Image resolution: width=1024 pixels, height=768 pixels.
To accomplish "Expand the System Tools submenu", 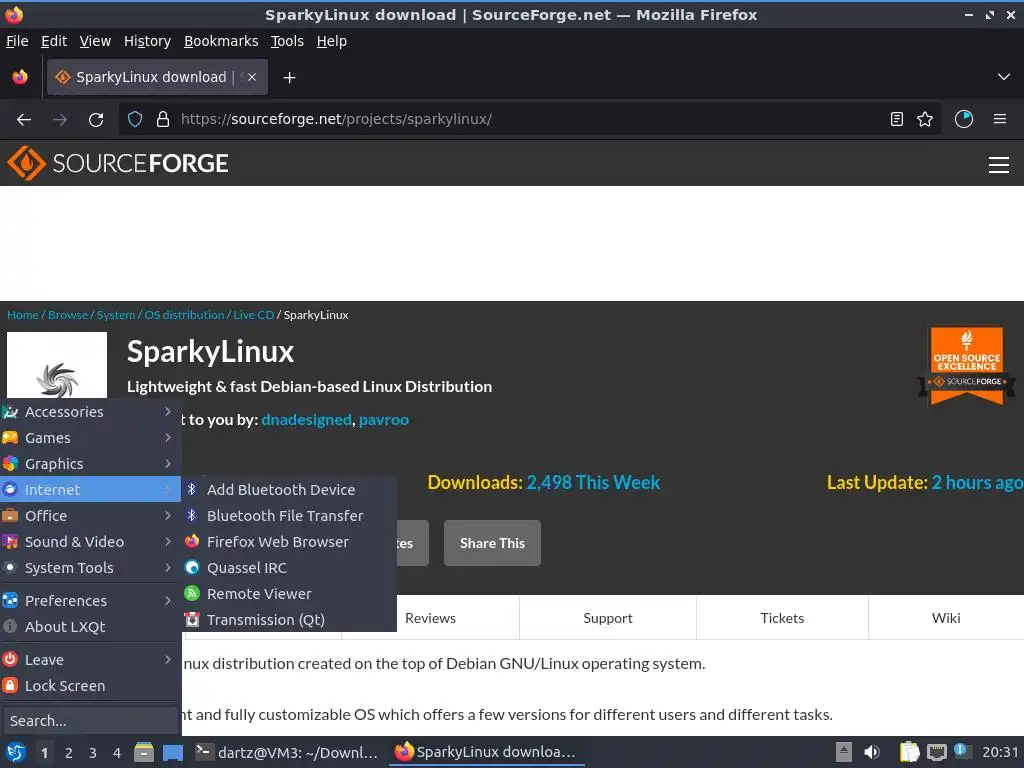I will tap(90, 568).
